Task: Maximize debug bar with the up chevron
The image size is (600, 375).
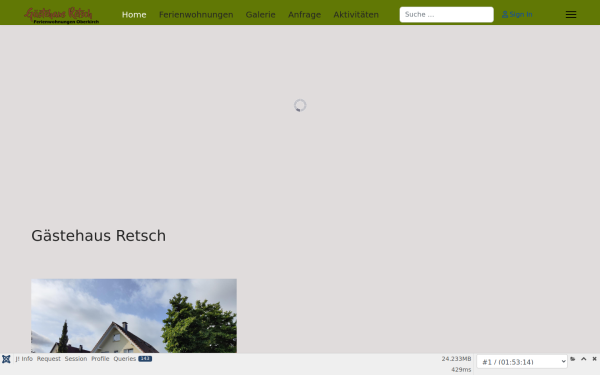Action: point(583,359)
